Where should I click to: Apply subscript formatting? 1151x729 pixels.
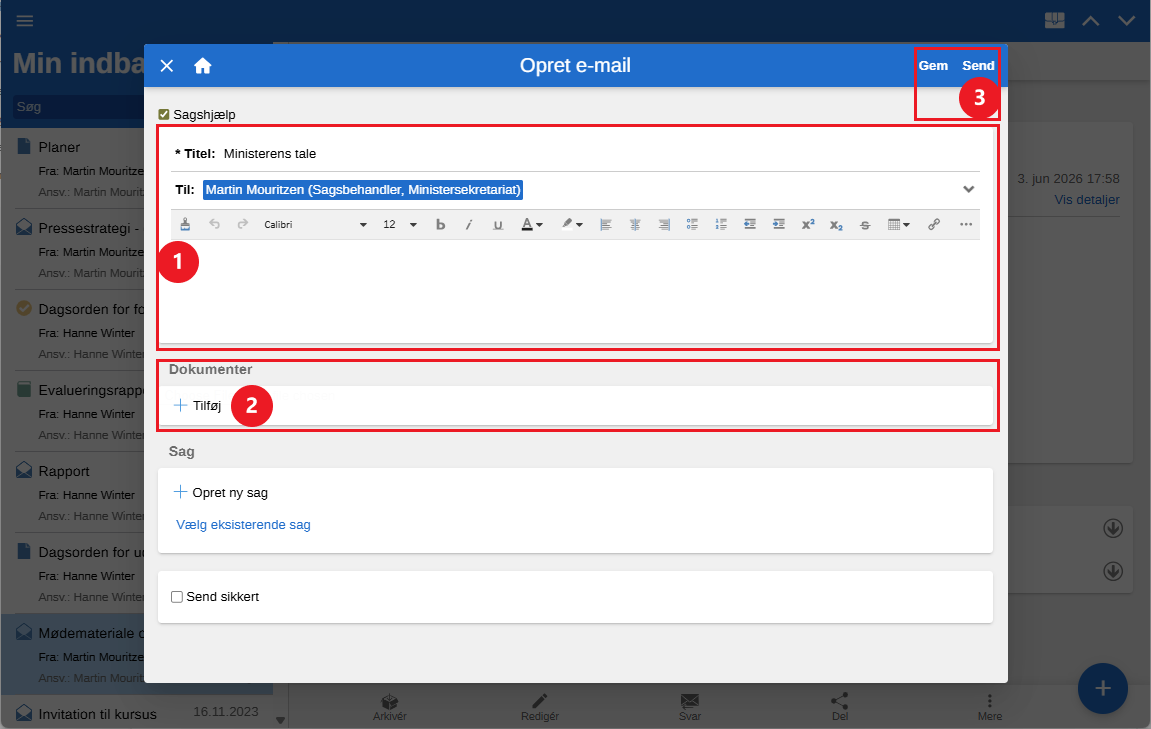836,225
